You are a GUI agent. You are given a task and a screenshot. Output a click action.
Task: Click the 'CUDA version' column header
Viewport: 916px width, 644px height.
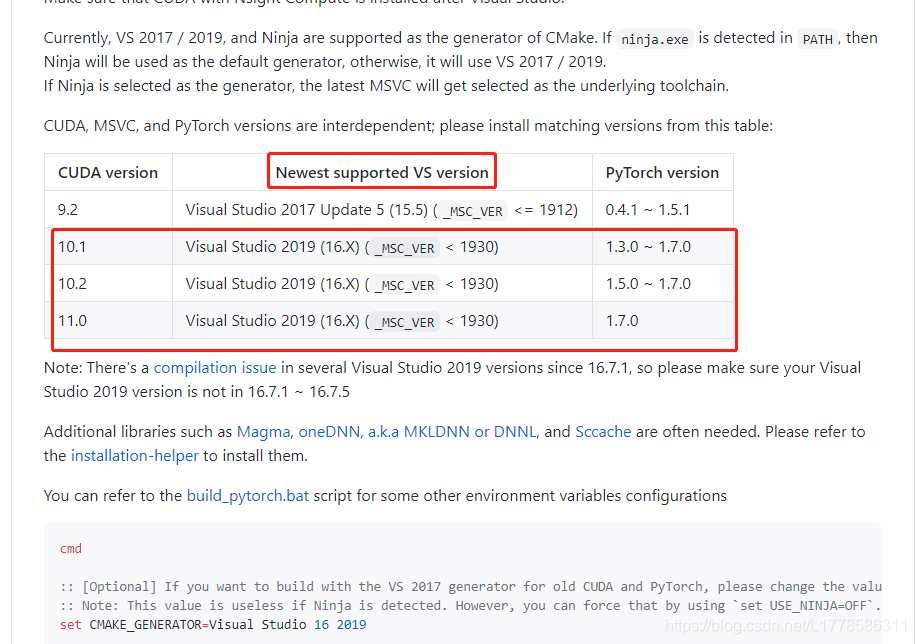point(108,172)
